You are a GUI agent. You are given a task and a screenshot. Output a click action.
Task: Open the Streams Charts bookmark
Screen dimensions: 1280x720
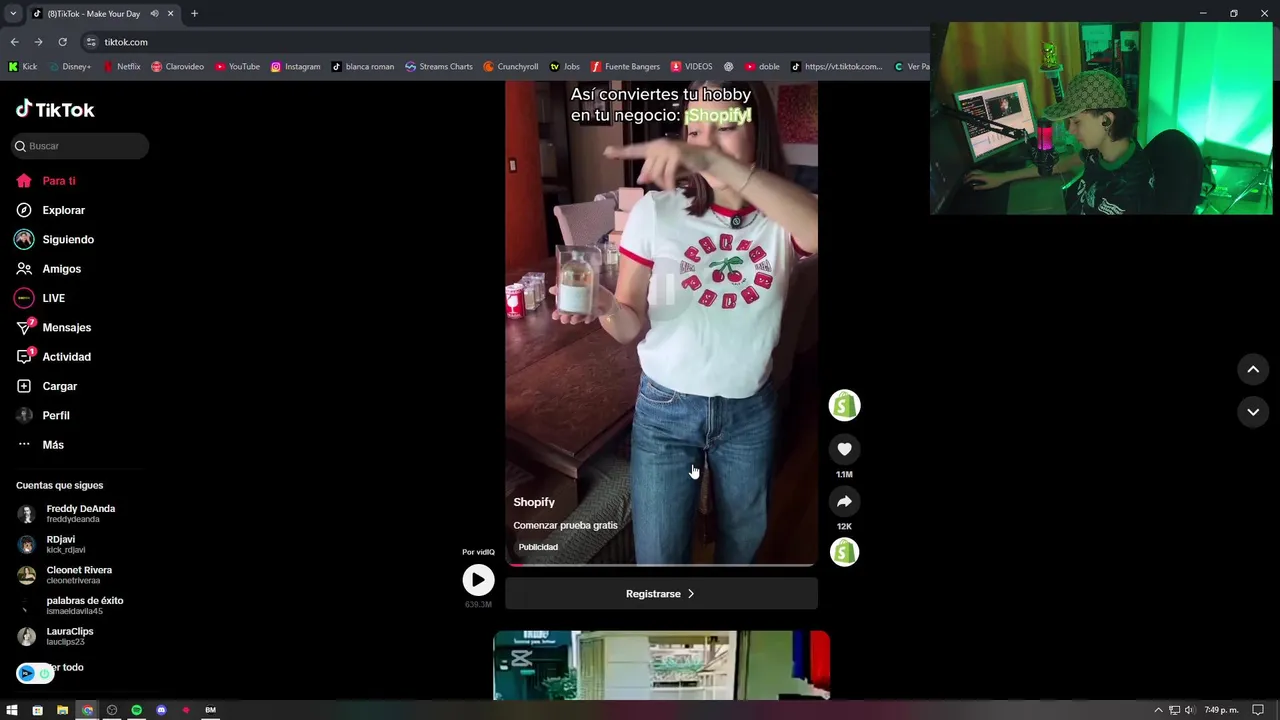(x=439, y=67)
